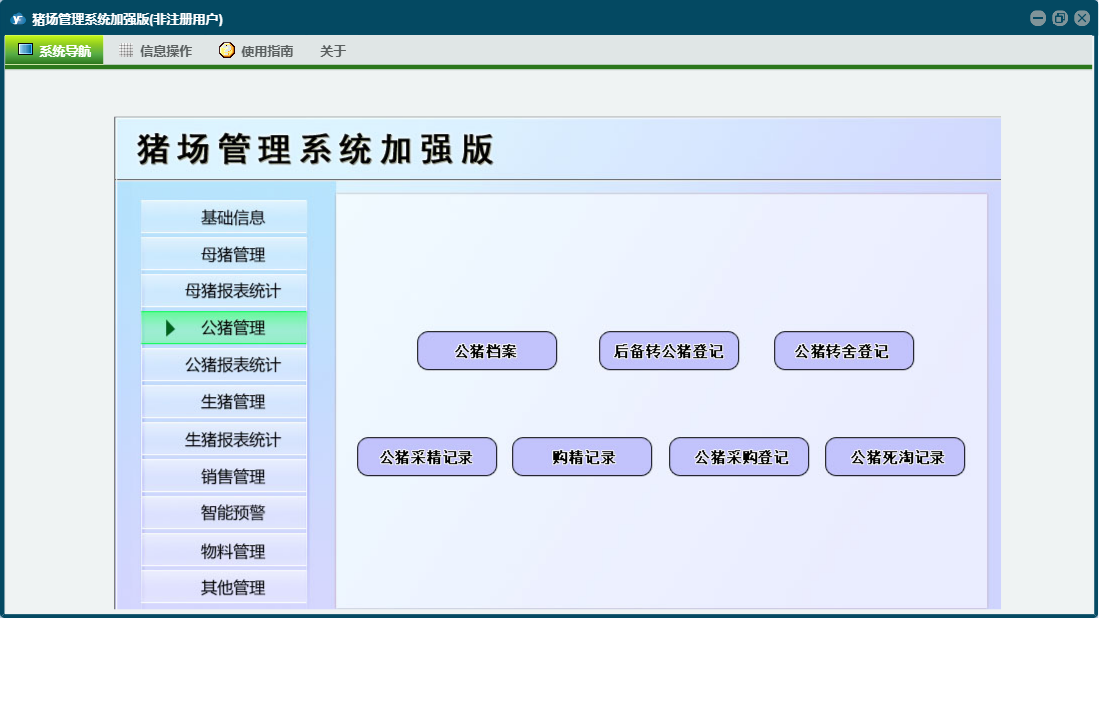Open the 购精记录 page
The height and width of the screenshot is (723, 1099).
pos(581,457)
